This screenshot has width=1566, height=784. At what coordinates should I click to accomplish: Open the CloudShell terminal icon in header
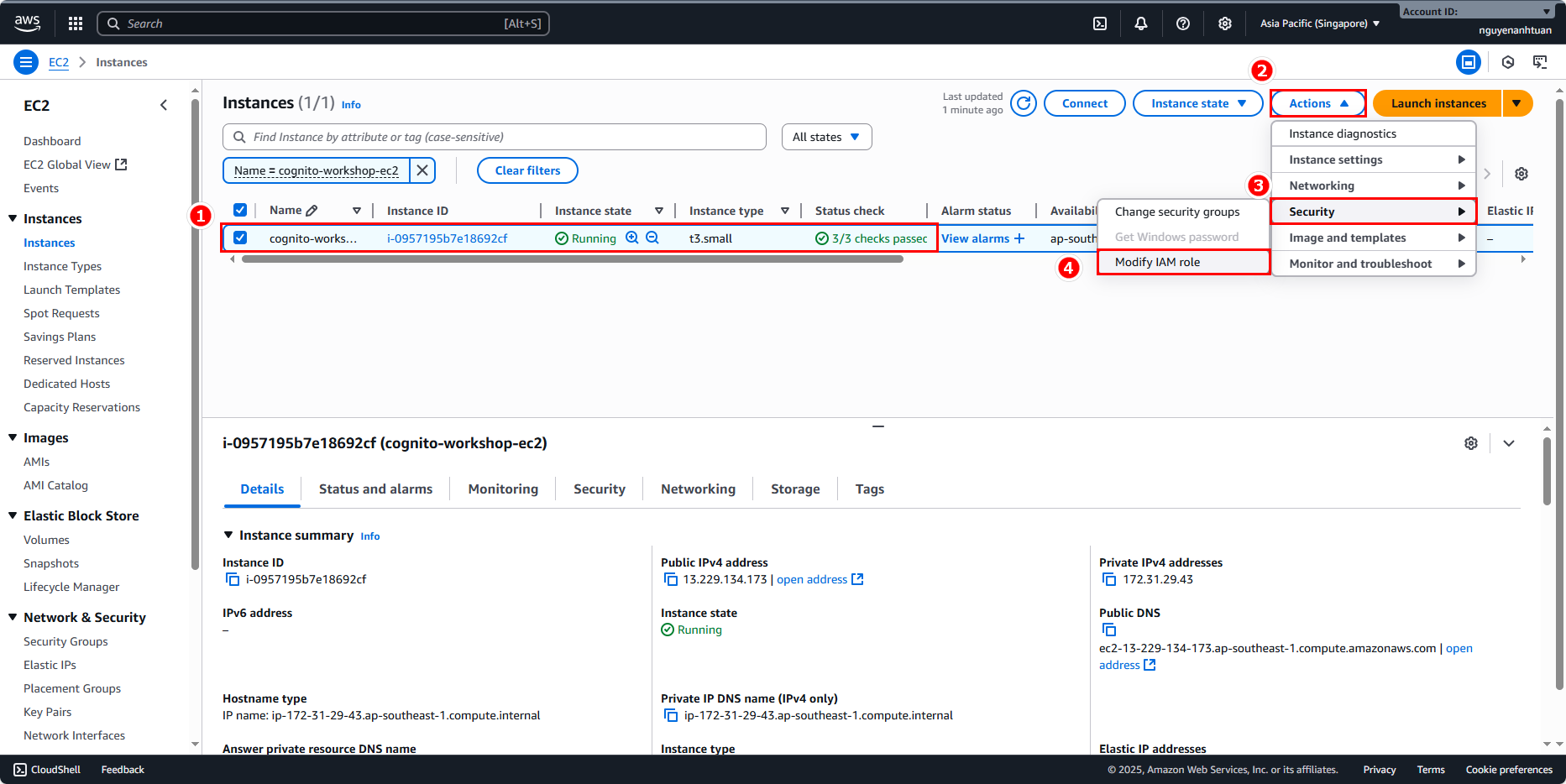click(1099, 24)
